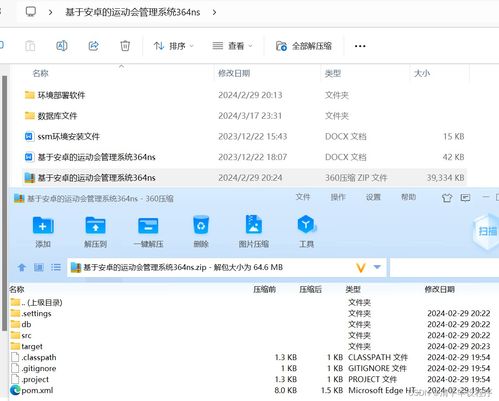Open the 设置 settings menu

pyautogui.click(x=373, y=197)
